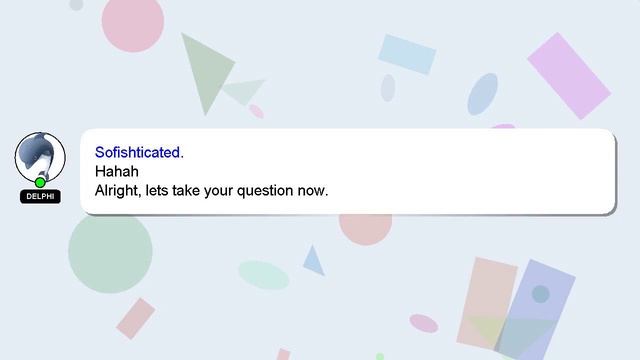Click the peach rectangle at bottom right

[x=487, y=303]
